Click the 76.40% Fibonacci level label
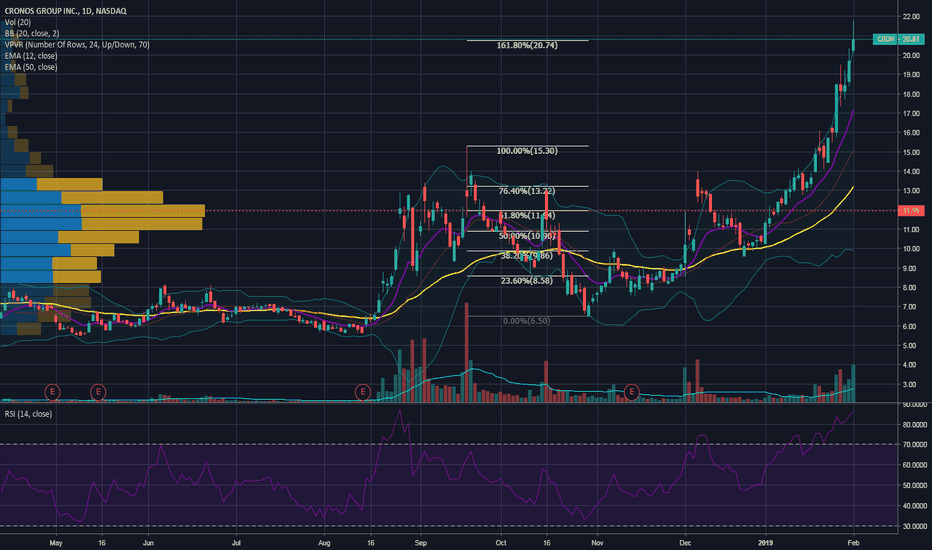Screen dimensions: 932x550 click(x=527, y=191)
